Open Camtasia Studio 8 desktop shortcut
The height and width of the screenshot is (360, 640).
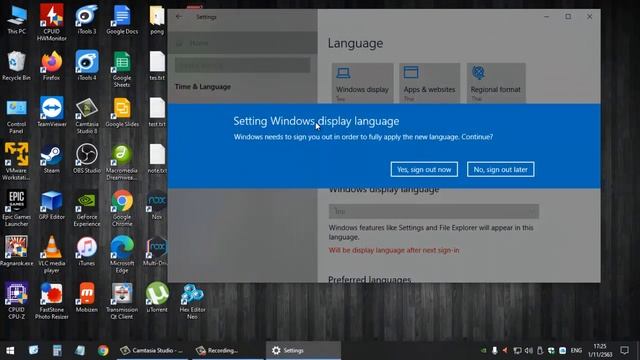87,116
